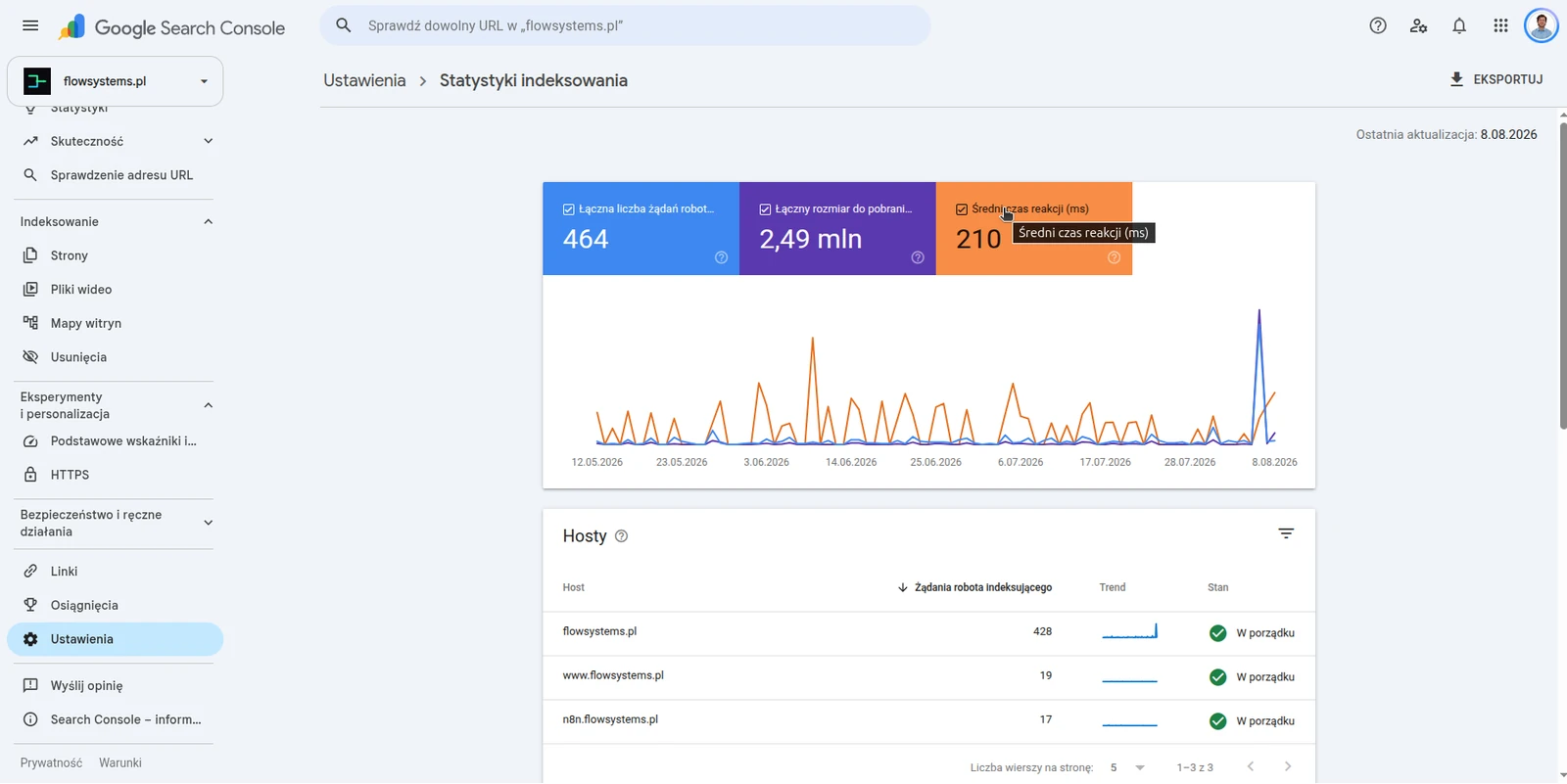The height and width of the screenshot is (784, 1567).
Task: Click the page vertical scrollbar
Action: click(x=1562, y=276)
